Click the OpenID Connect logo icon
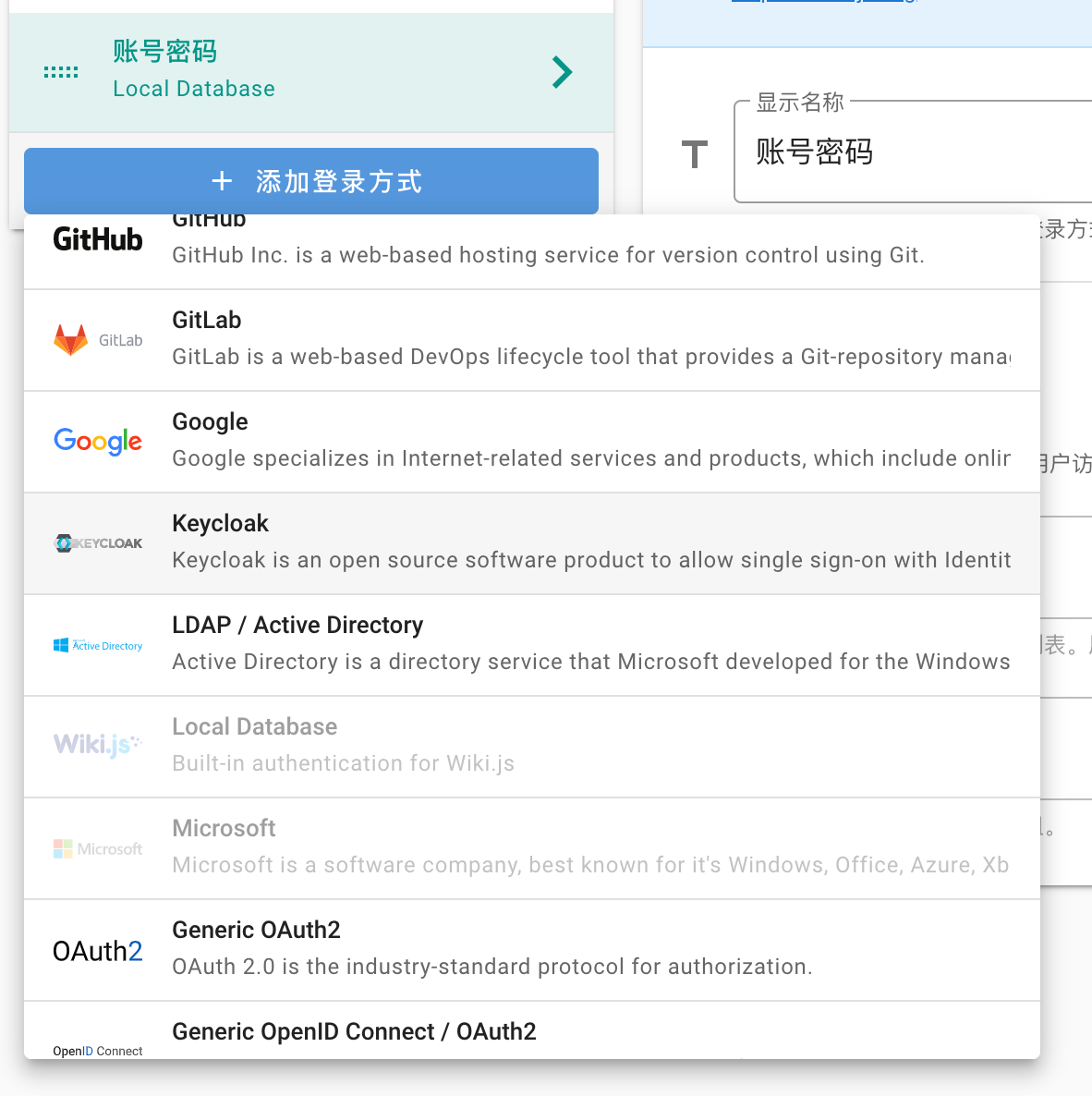1092x1096 pixels. pos(98,1051)
